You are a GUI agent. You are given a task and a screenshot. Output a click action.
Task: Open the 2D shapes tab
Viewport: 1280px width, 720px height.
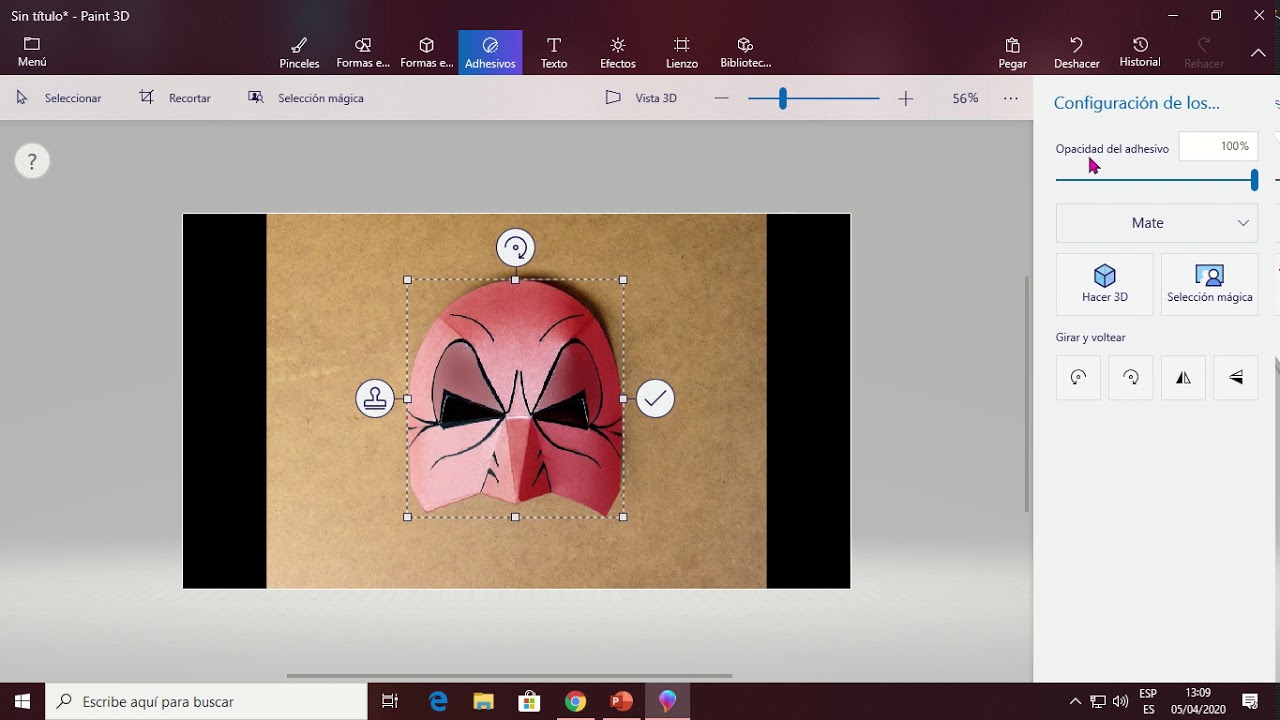click(363, 53)
